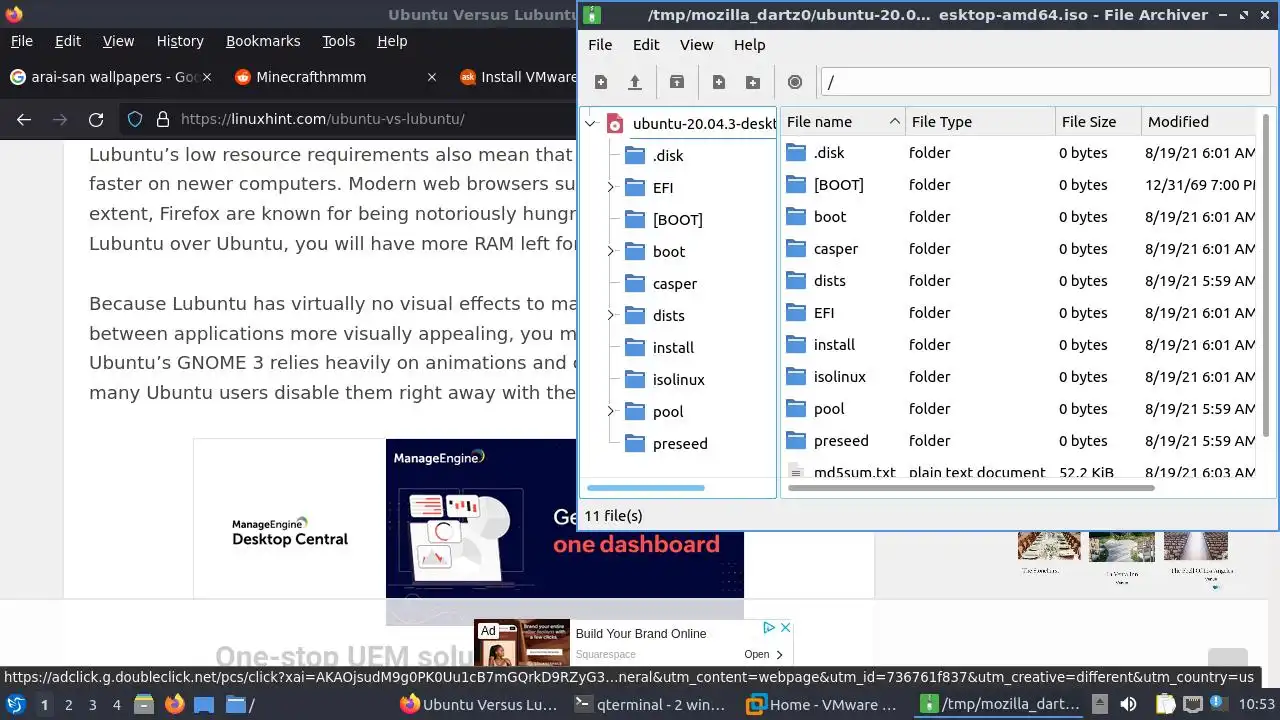Click Open button on Squarespace ad
Screen dimensions: 1280x720
(764, 654)
